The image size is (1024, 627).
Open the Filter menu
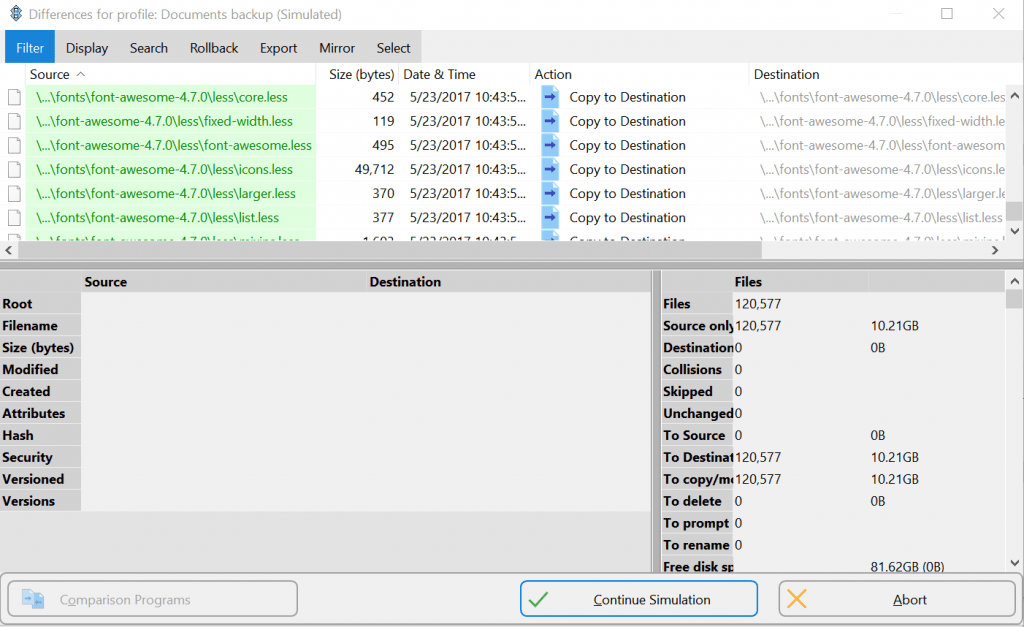30,48
